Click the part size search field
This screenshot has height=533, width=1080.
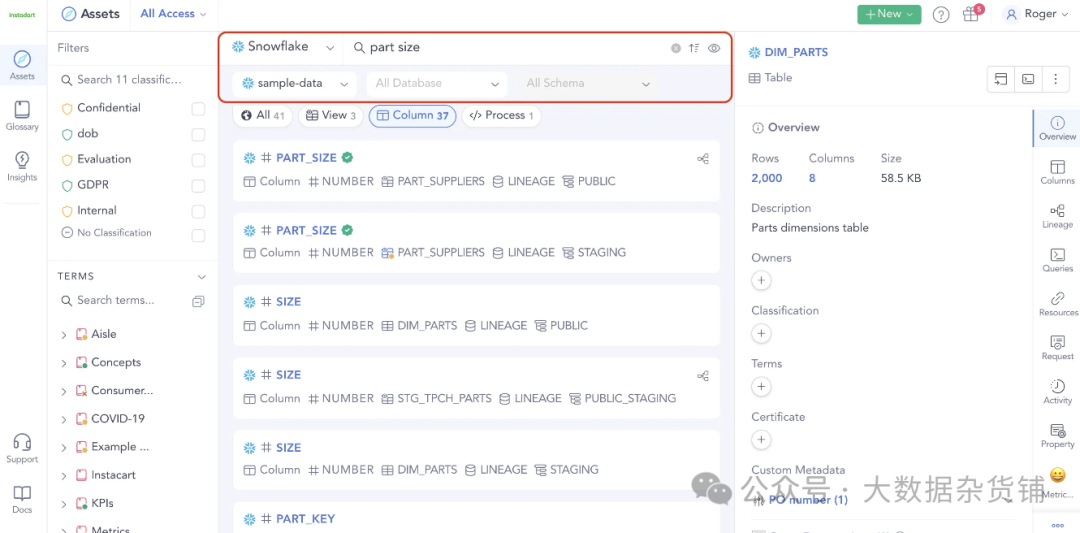tap(510, 48)
